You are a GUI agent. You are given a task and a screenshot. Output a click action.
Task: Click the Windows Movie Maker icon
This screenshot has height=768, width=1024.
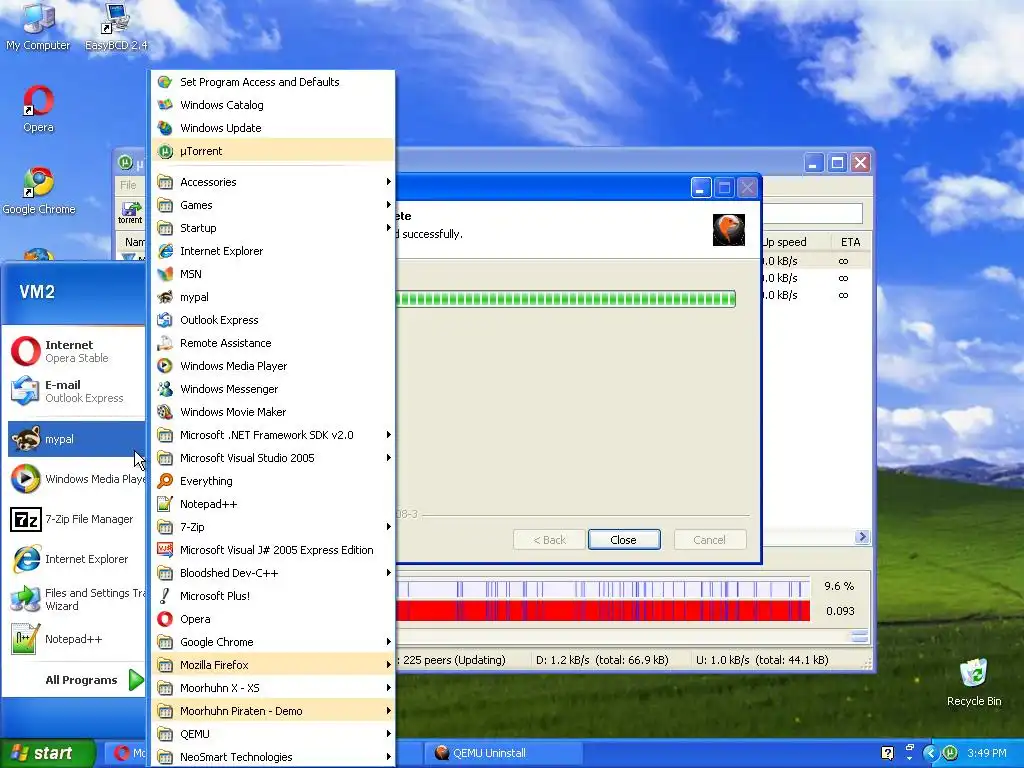[x=165, y=412]
